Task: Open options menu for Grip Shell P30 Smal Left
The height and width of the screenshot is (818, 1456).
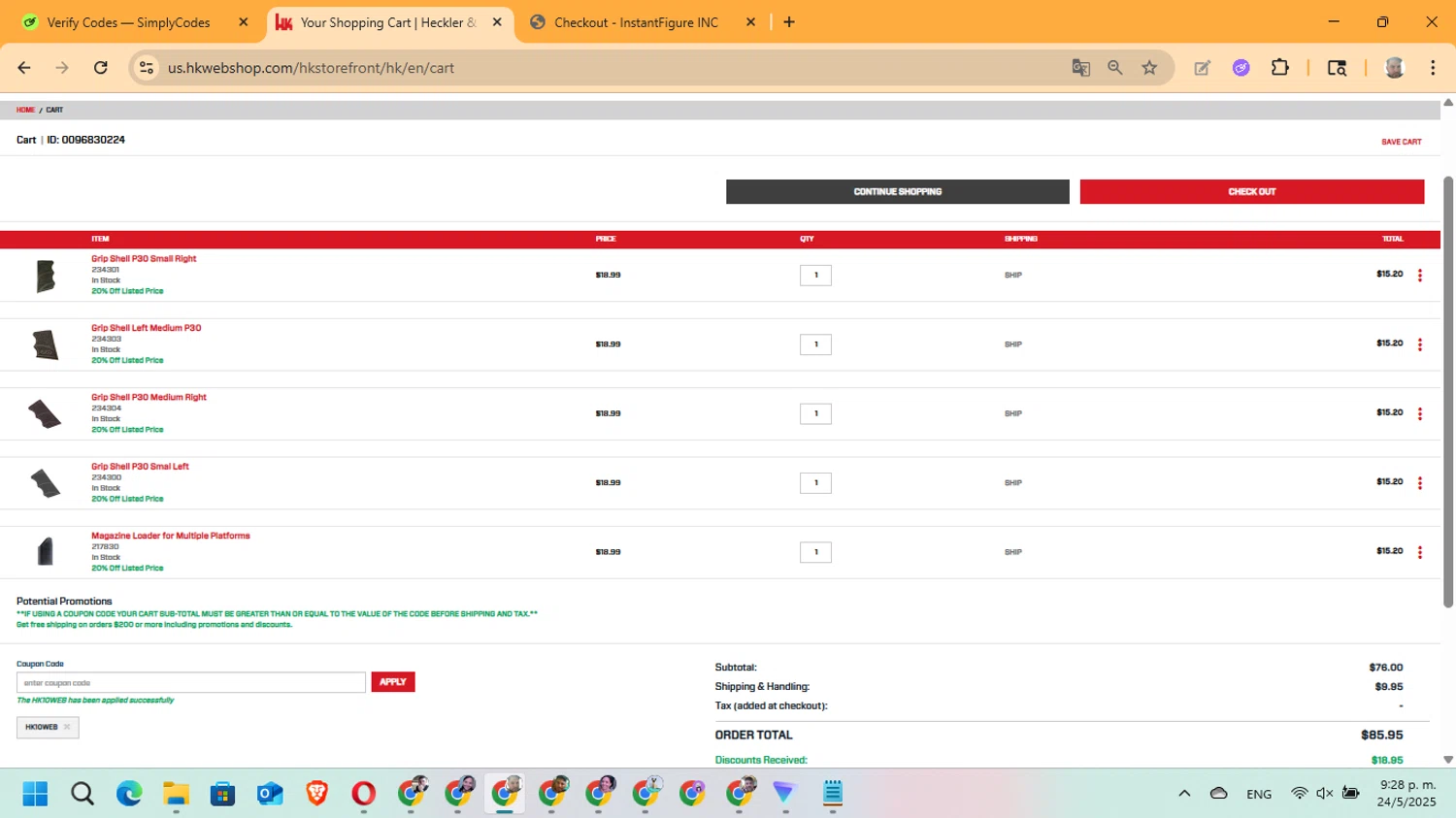Action: (x=1419, y=483)
